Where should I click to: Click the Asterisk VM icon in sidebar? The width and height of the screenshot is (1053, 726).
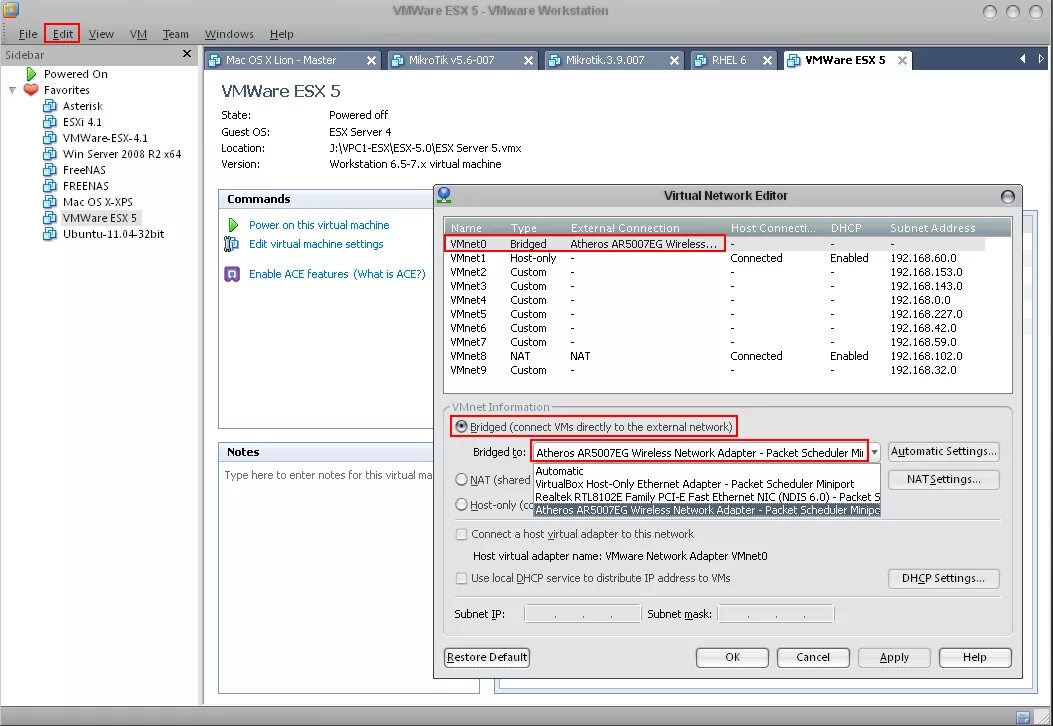tap(50, 105)
